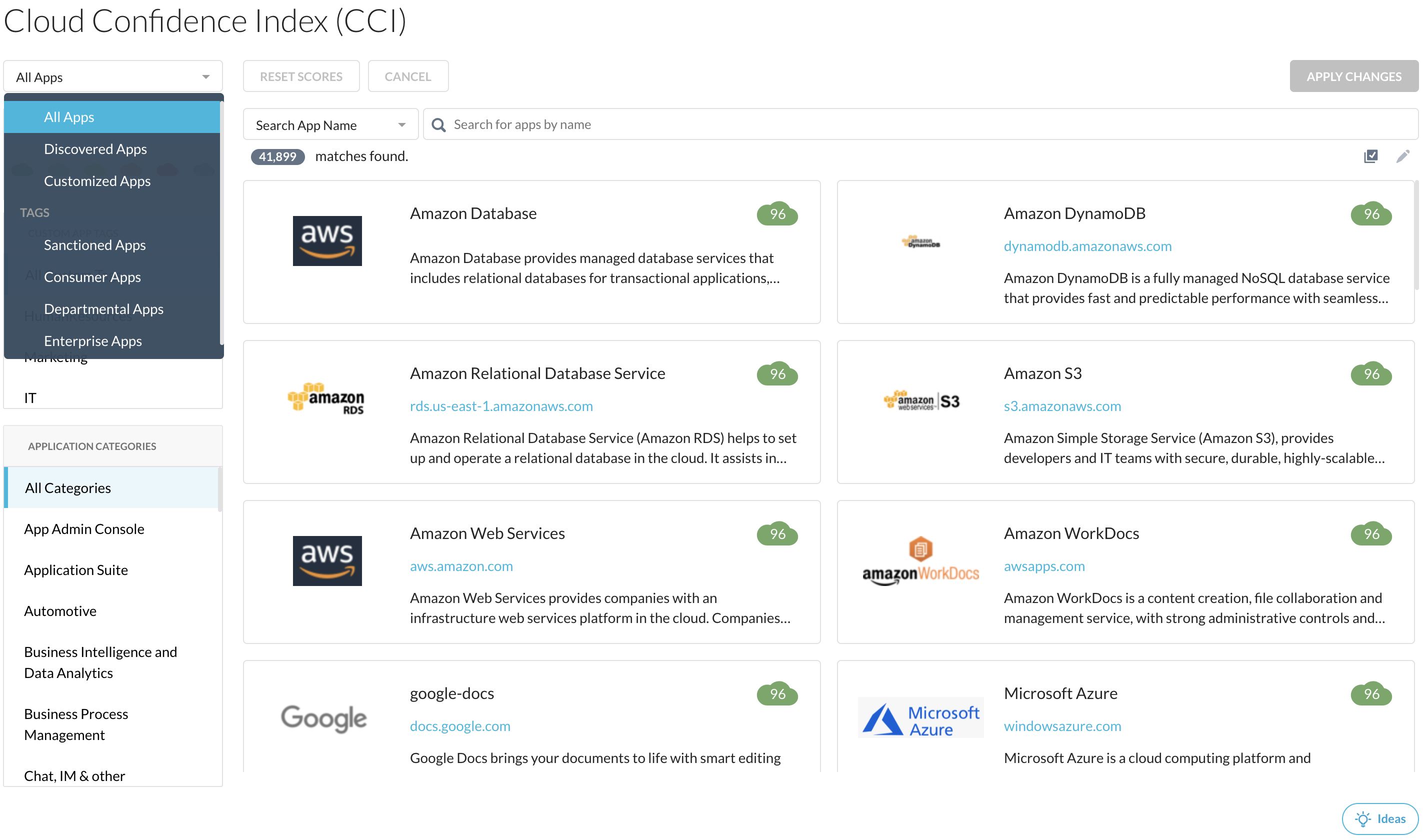Click Amazon Web Services score 96 cloud
Screen dimensions: 1423x840
[x=776, y=534]
